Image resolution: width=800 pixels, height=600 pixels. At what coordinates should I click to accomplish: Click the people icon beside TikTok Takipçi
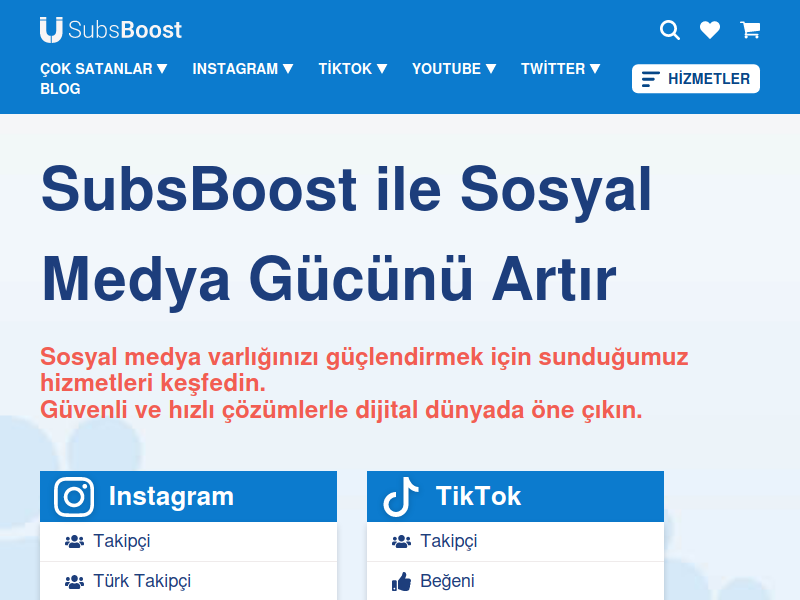click(x=402, y=541)
